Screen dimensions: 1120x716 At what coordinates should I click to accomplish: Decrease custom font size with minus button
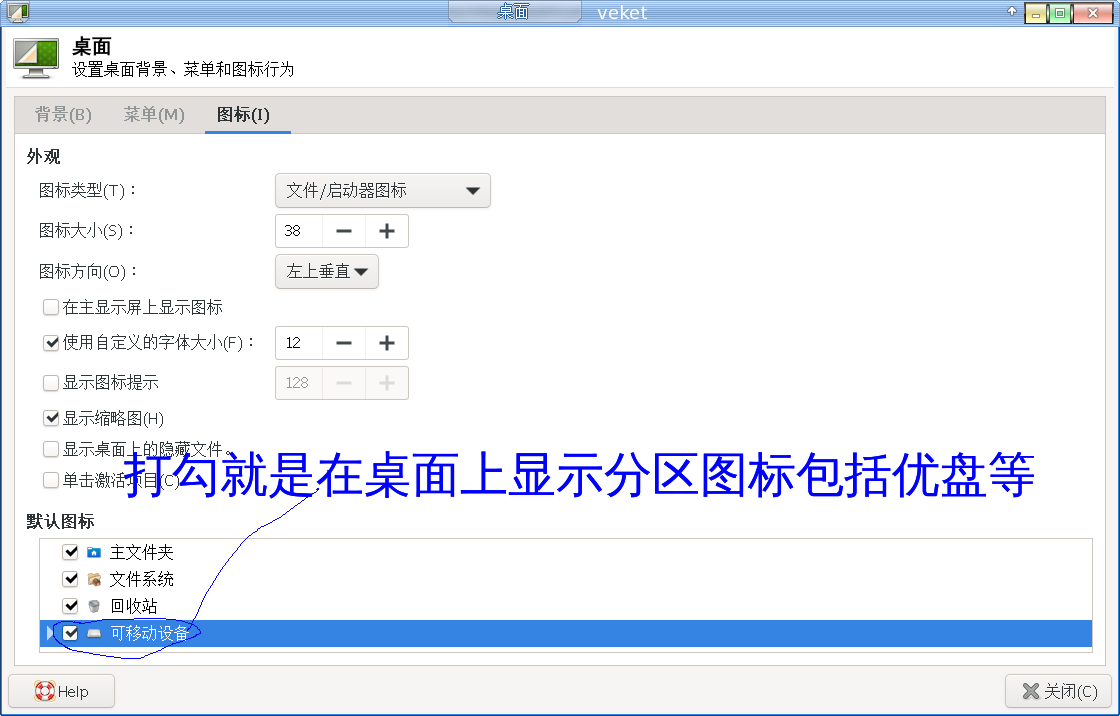coord(344,343)
